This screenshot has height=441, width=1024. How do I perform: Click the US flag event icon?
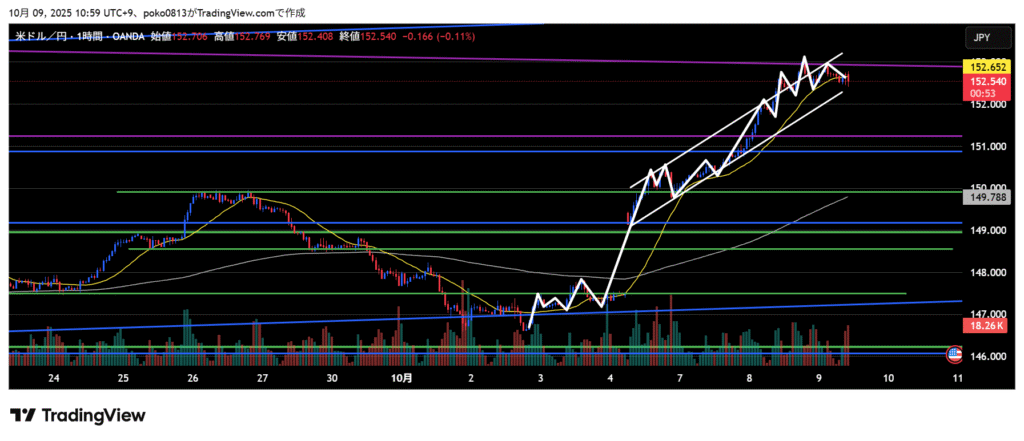click(x=954, y=355)
